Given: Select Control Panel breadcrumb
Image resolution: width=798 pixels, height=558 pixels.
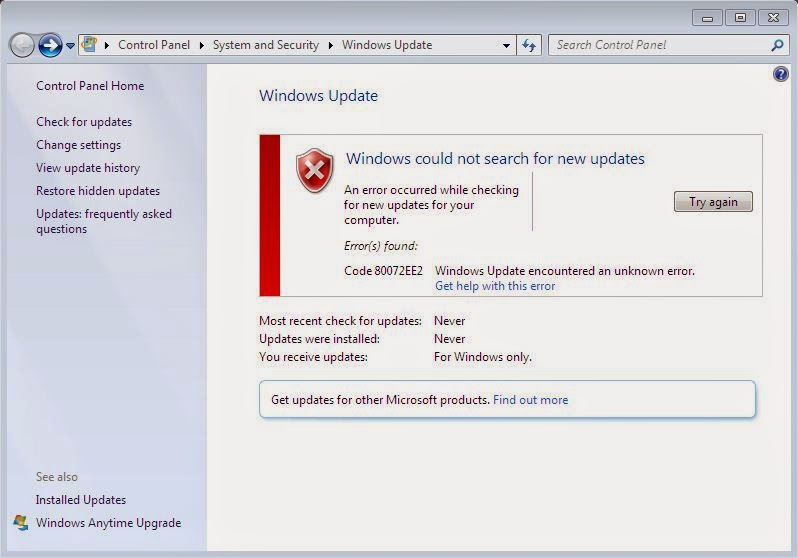Looking at the screenshot, I should [154, 45].
